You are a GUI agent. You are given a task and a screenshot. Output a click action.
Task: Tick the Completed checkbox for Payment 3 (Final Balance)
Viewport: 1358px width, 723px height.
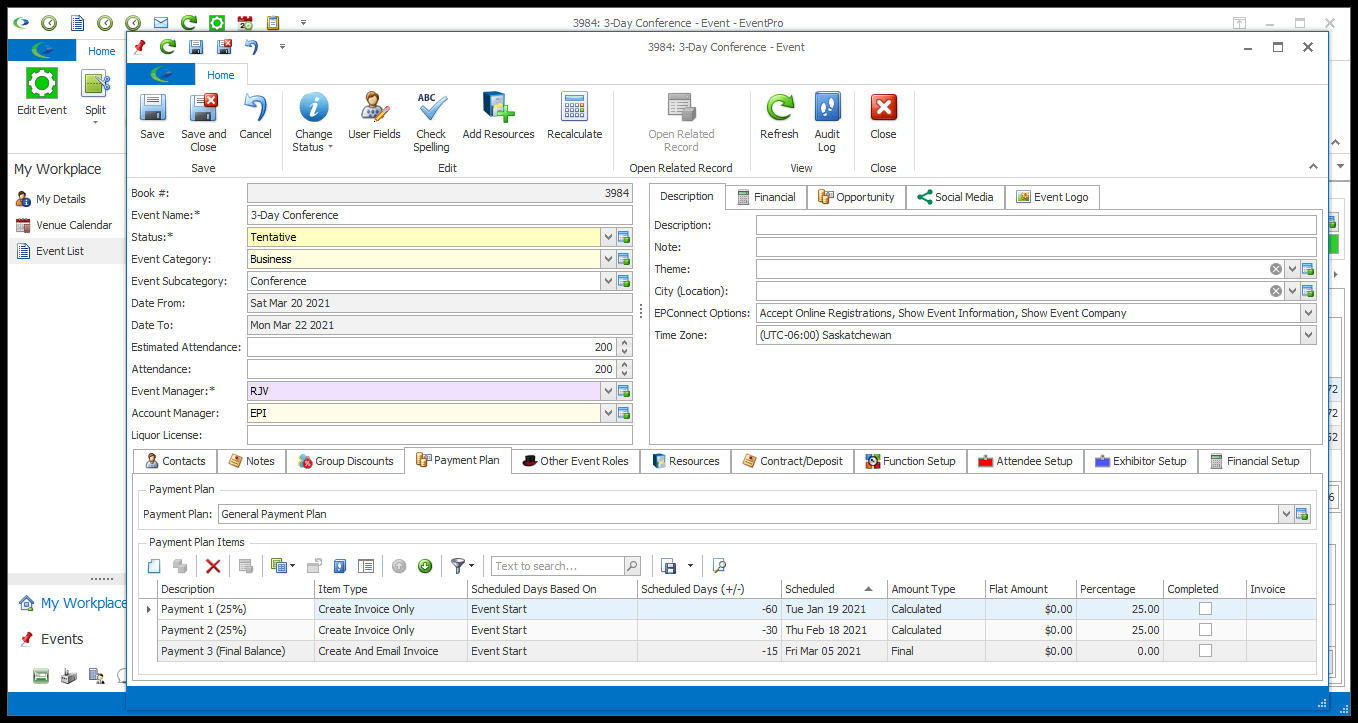[x=1205, y=651]
